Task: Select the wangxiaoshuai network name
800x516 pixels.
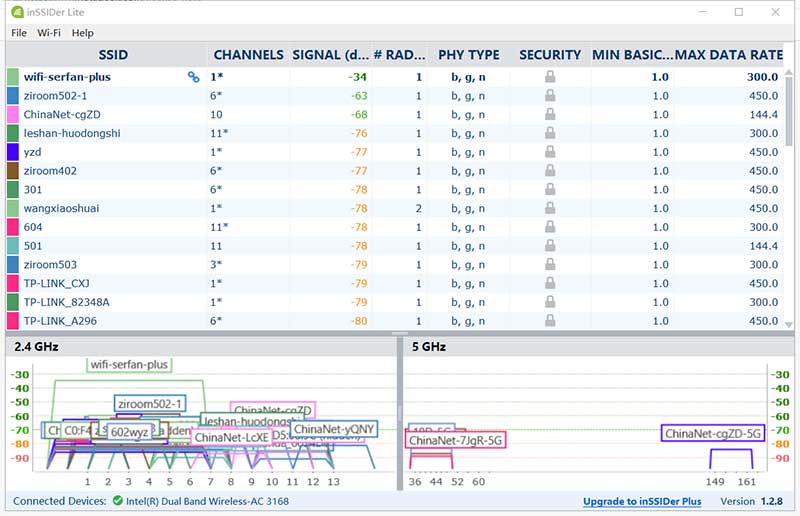Action: click(61, 208)
